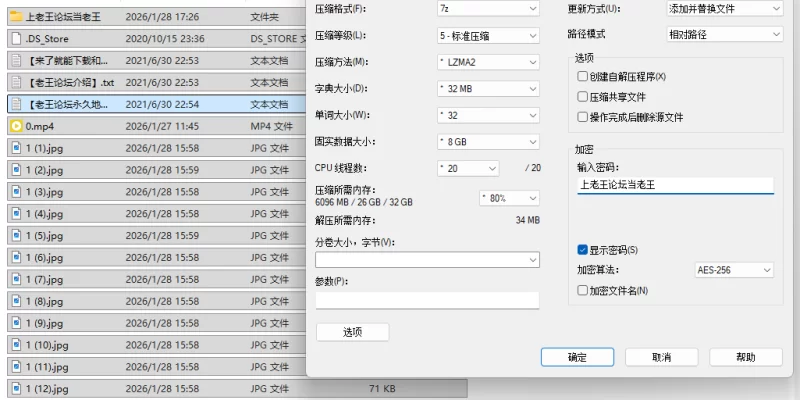Image resolution: width=800 pixels, height=400 pixels.
Task: Click the 1 (9).jpg image icon
Action: [x=16, y=323]
